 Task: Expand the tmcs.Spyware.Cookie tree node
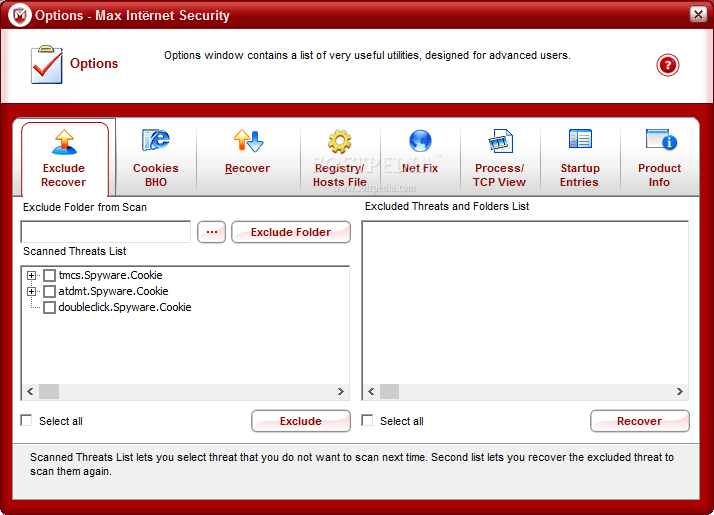[31, 275]
